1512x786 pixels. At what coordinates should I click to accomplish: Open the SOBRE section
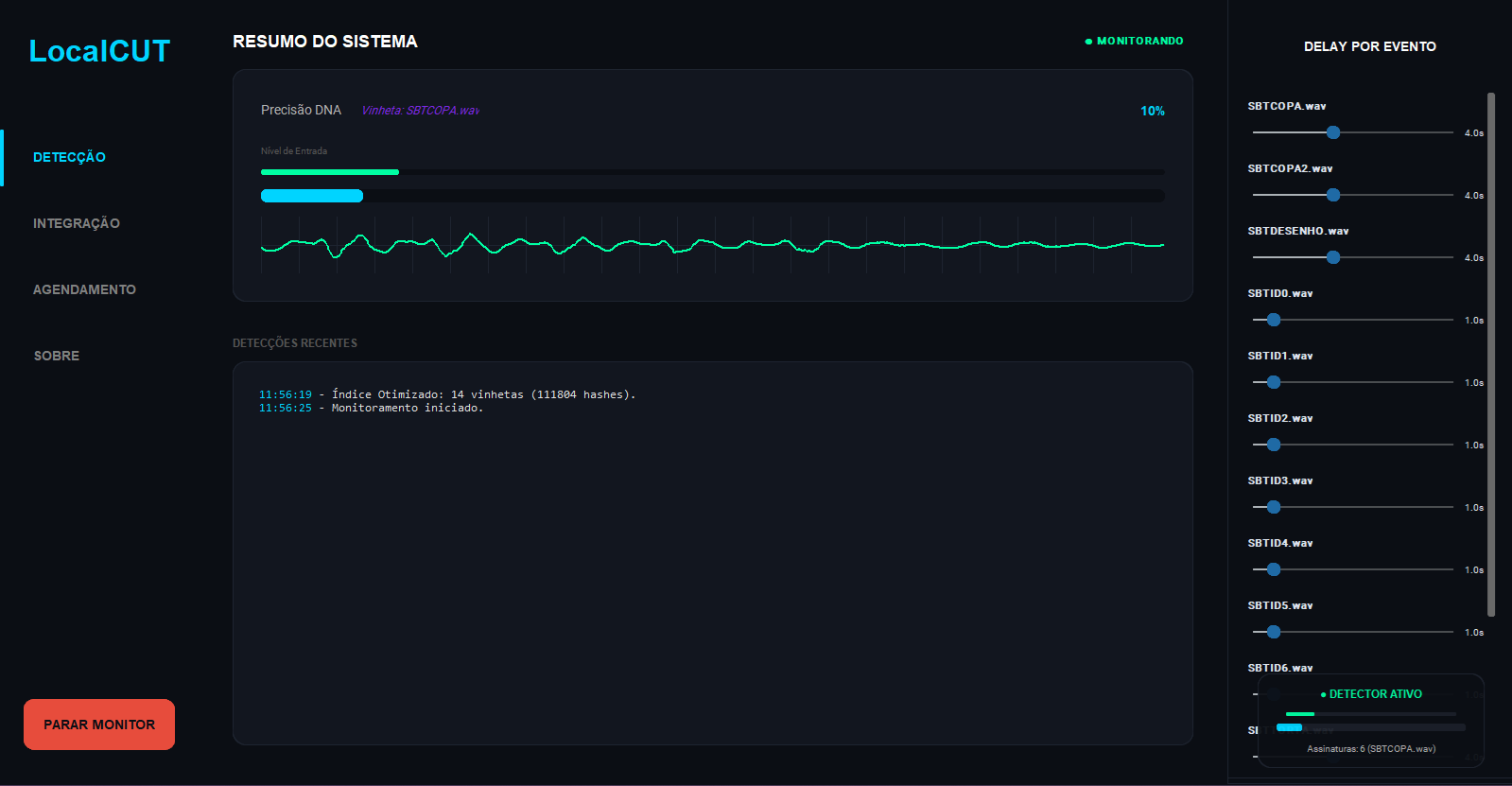click(57, 356)
